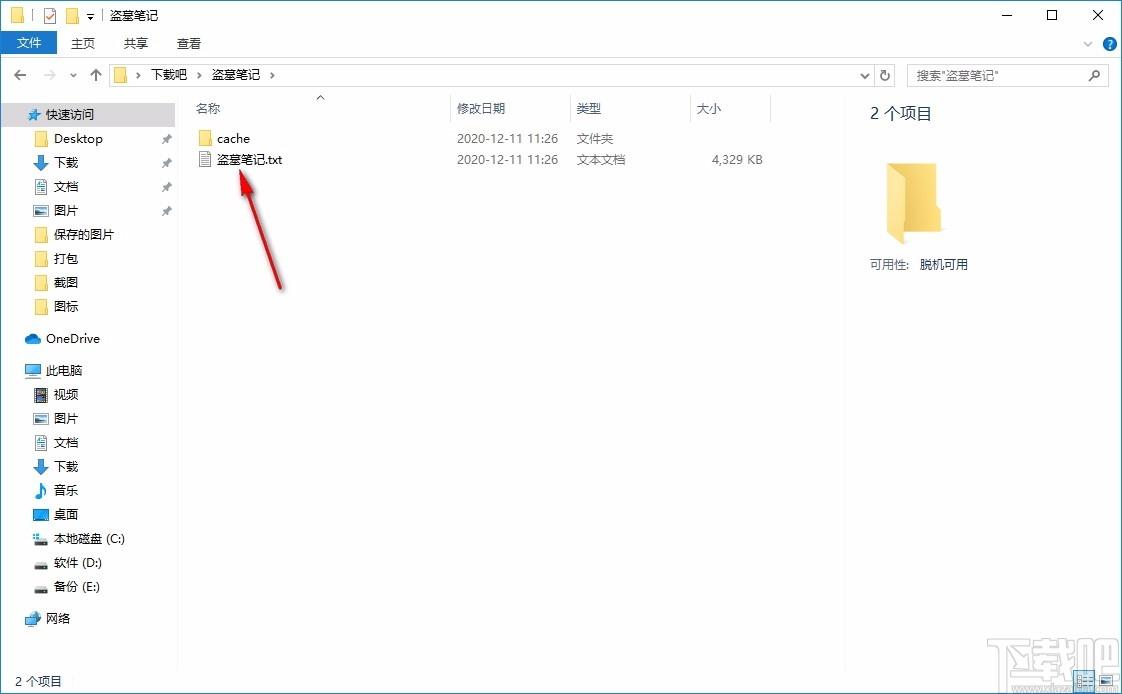Open 图标 folder in sidebar
This screenshot has width=1122, height=694.
66,306
